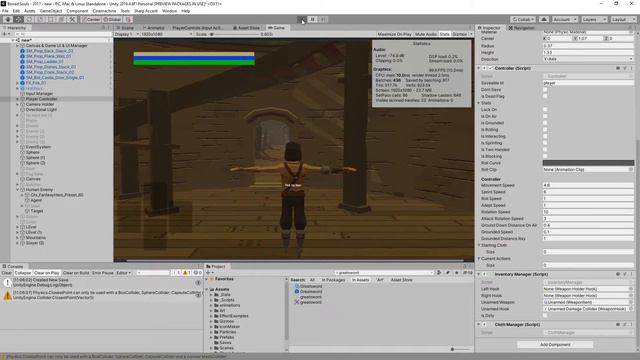Collapse the Controller (Script) component

click(x=479, y=68)
